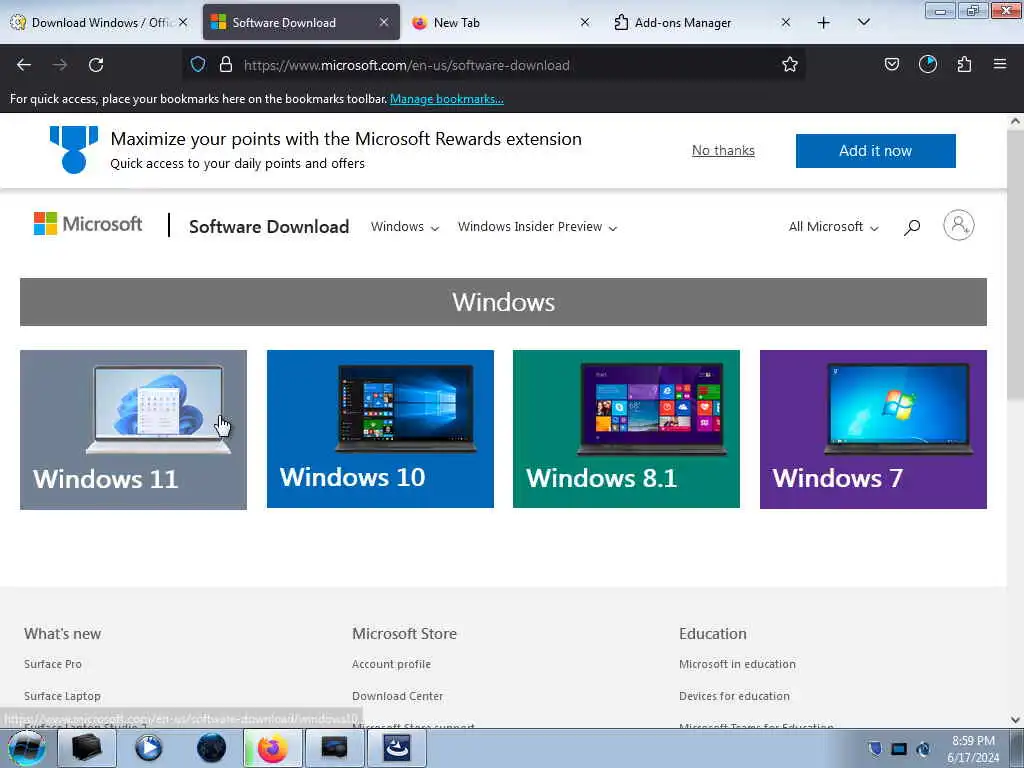Screen dimensions: 1024x768
Task: Open the Extensions puzzle icon
Action: (964, 64)
